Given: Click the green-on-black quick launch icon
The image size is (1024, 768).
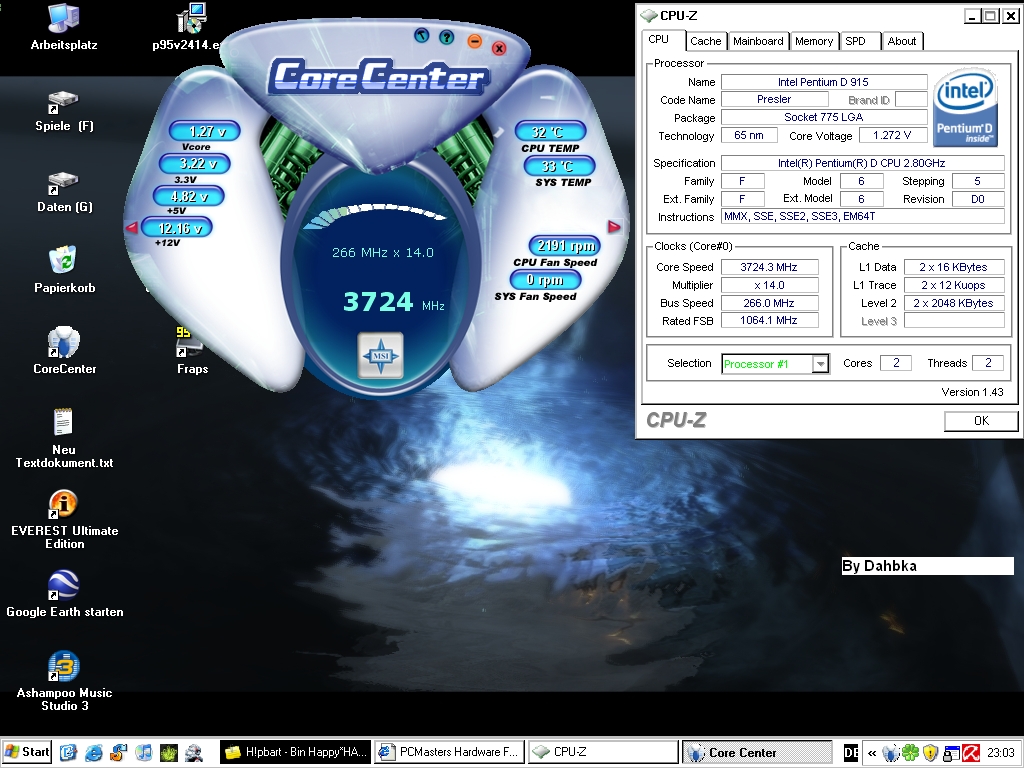Looking at the screenshot, I should coord(168,752).
